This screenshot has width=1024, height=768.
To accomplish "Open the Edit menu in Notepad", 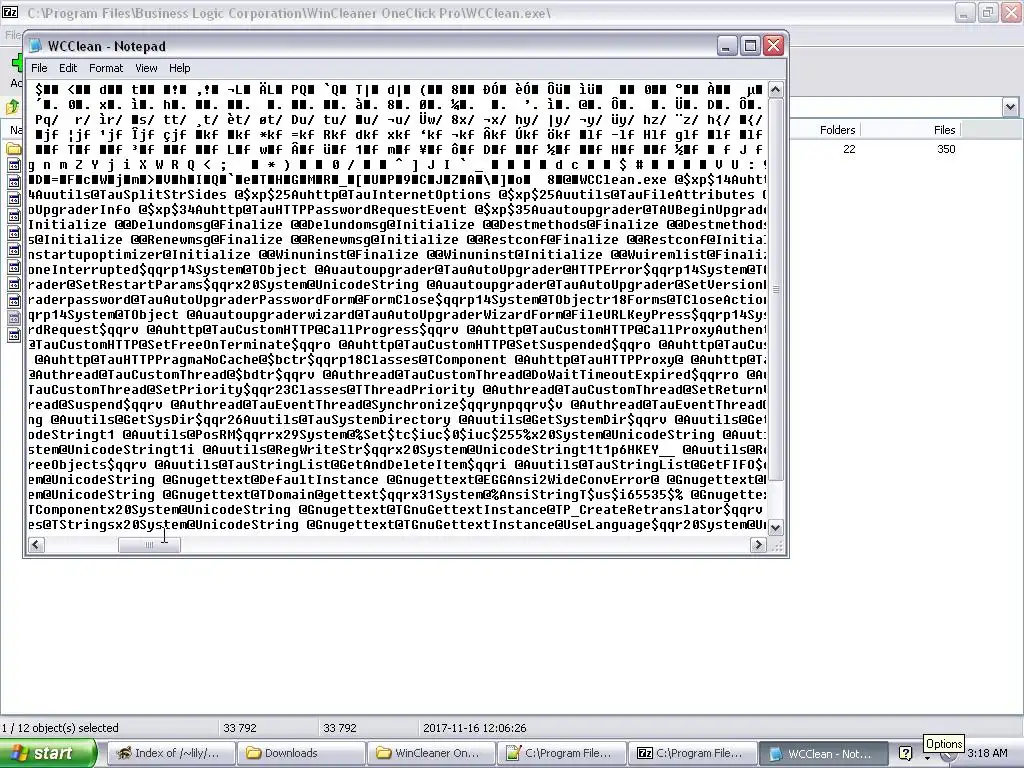I will pyautogui.click(x=68, y=68).
